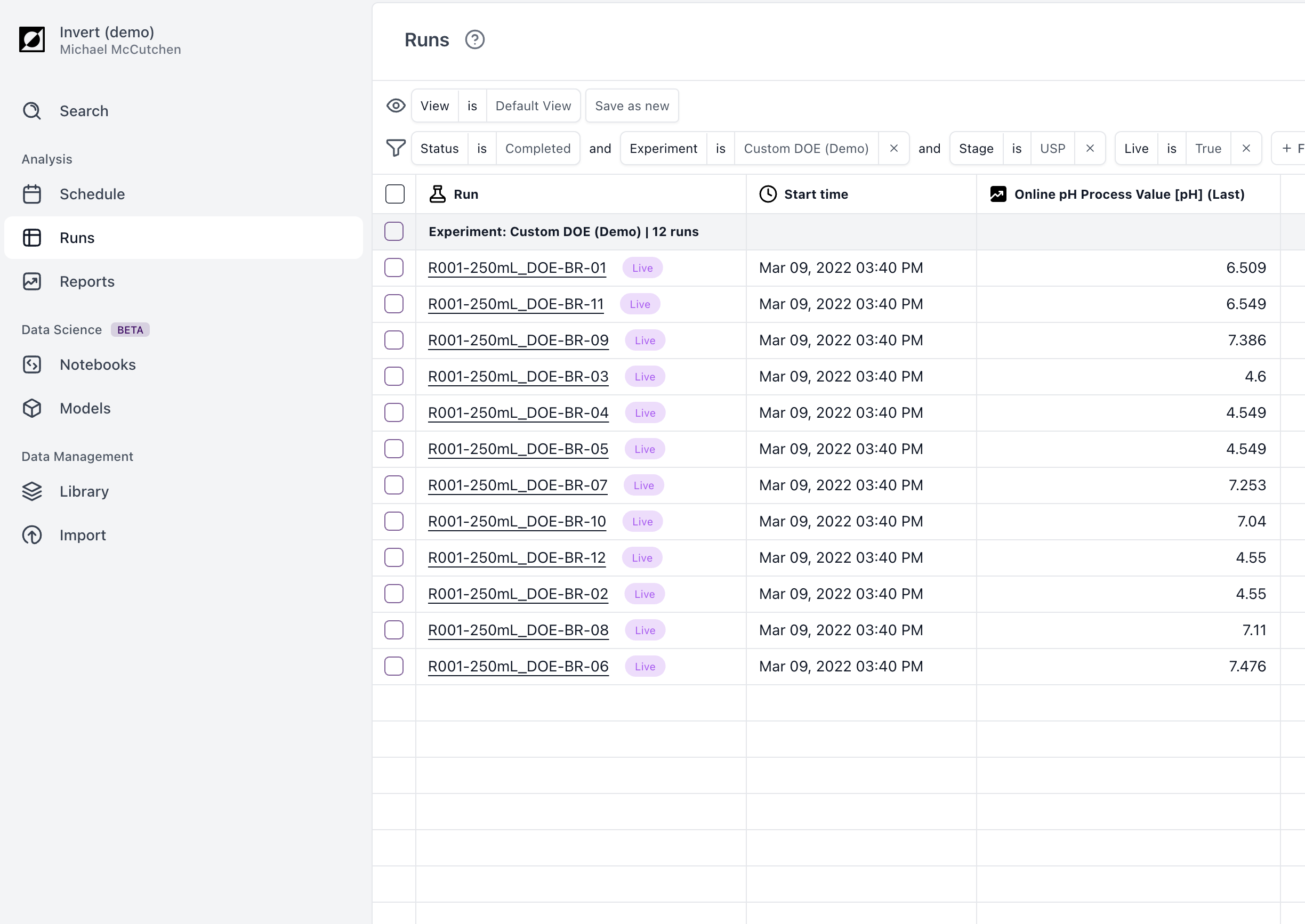Open the run R001-250mL_DOE-BR-09 link
The image size is (1305, 924).
click(518, 341)
